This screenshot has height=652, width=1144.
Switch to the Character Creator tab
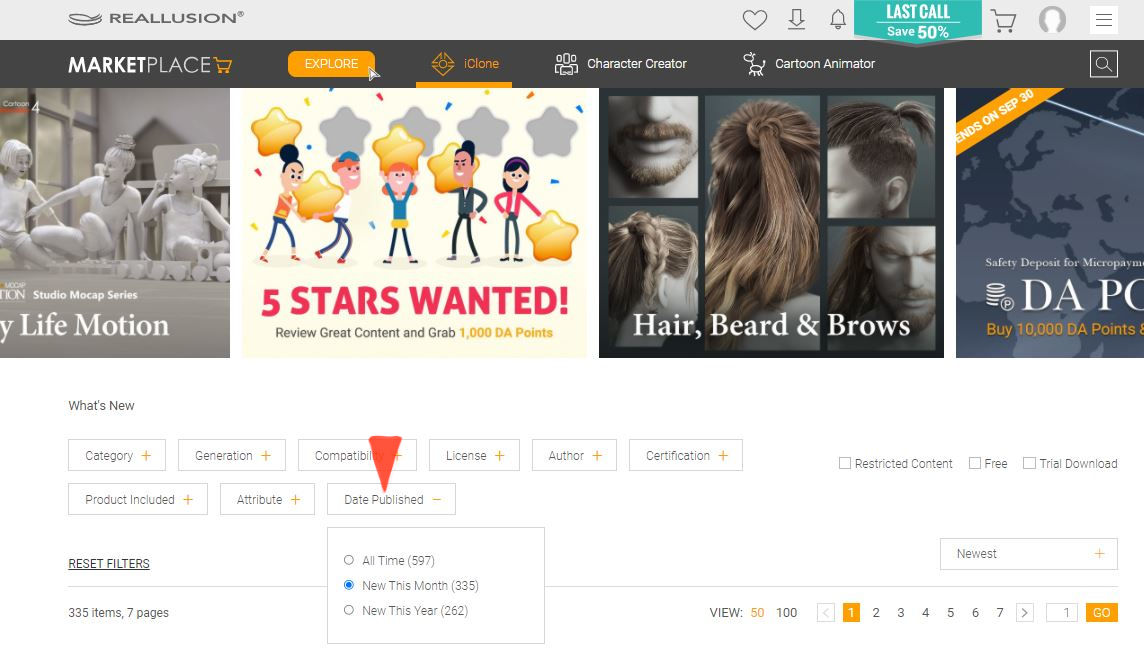coord(620,64)
